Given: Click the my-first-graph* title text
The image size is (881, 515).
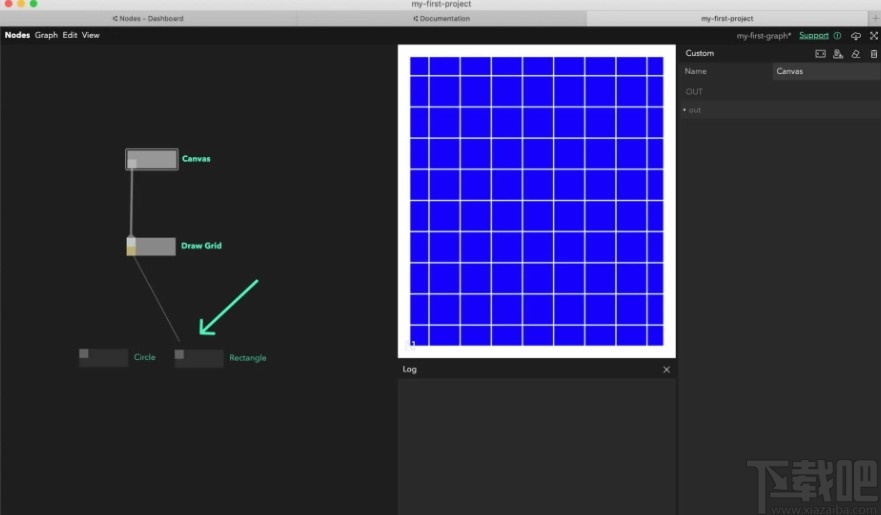Looking at the screenshot, I should [764, 35].
